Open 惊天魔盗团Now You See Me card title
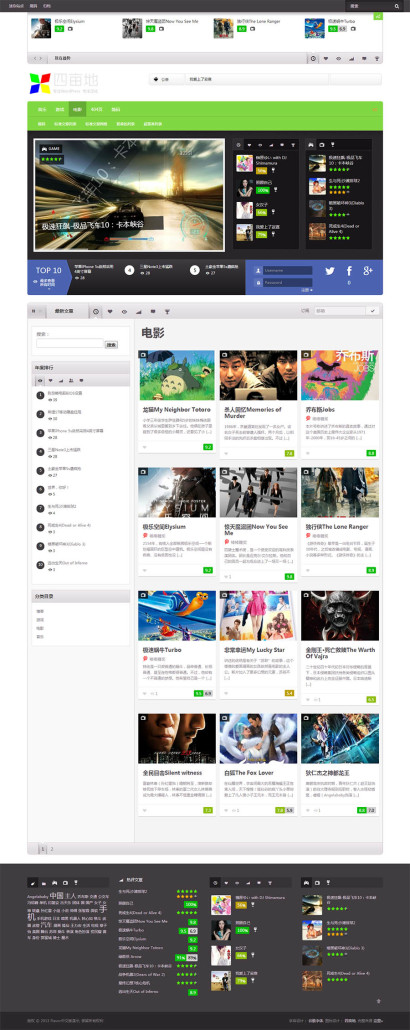The width and height of the screenshot is (410, 1030). pyautogui.click(x=256, y=529)
